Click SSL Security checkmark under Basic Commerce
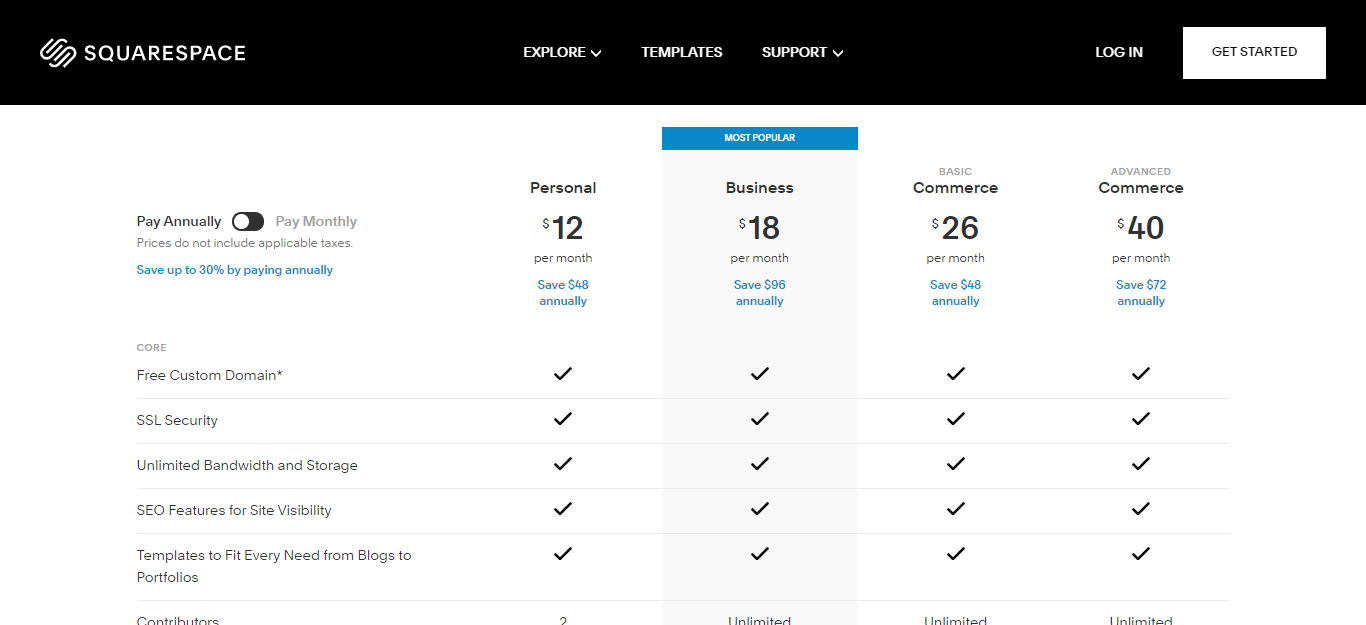 [x=956, y=419]
